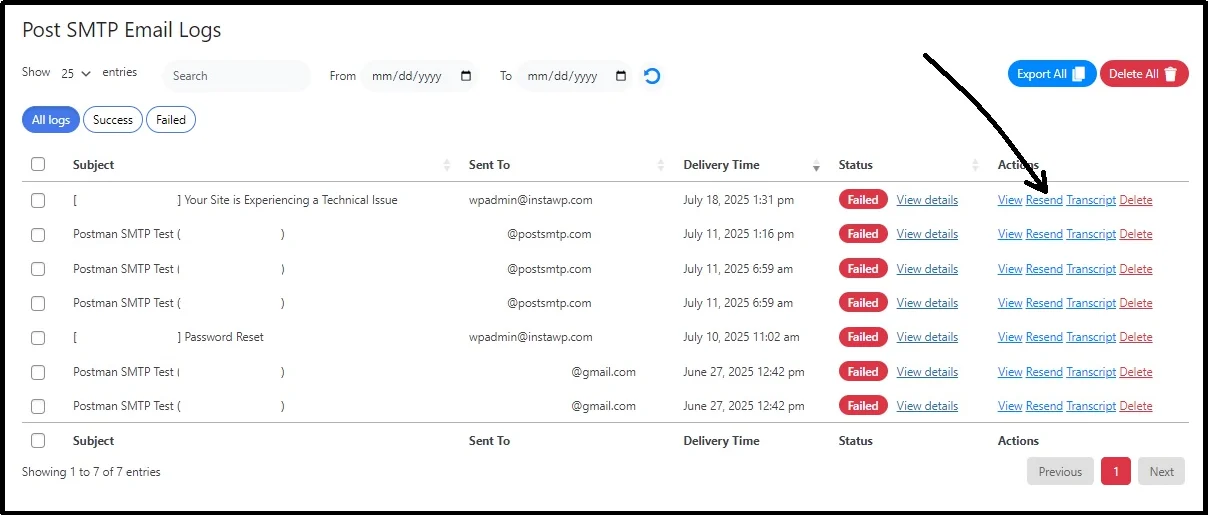Sort by Delivery Time column arrows
The width and height of the screenshot is (1208, 515).
(x=816, y=165)
